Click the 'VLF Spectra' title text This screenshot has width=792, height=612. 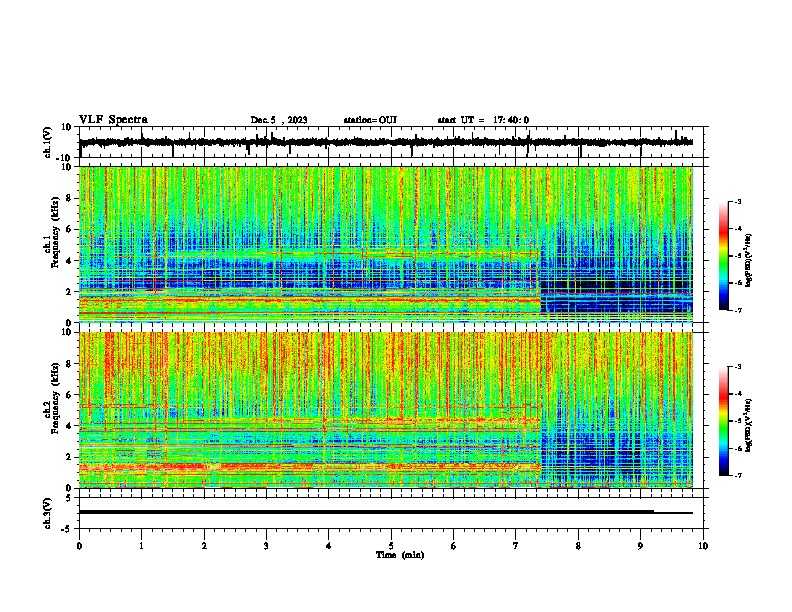[113, 120]
